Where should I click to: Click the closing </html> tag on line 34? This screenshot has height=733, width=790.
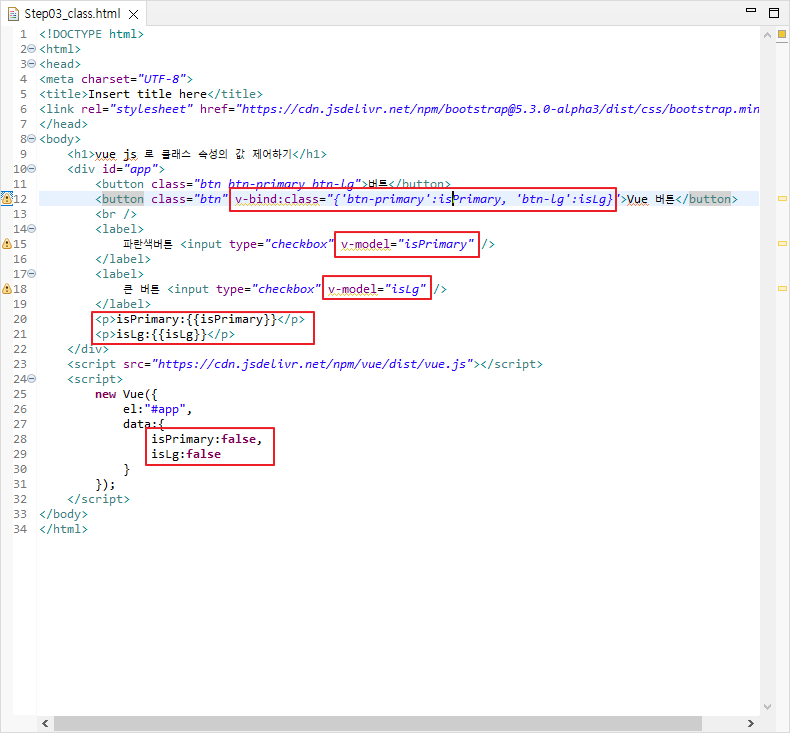tap(63, 529)
